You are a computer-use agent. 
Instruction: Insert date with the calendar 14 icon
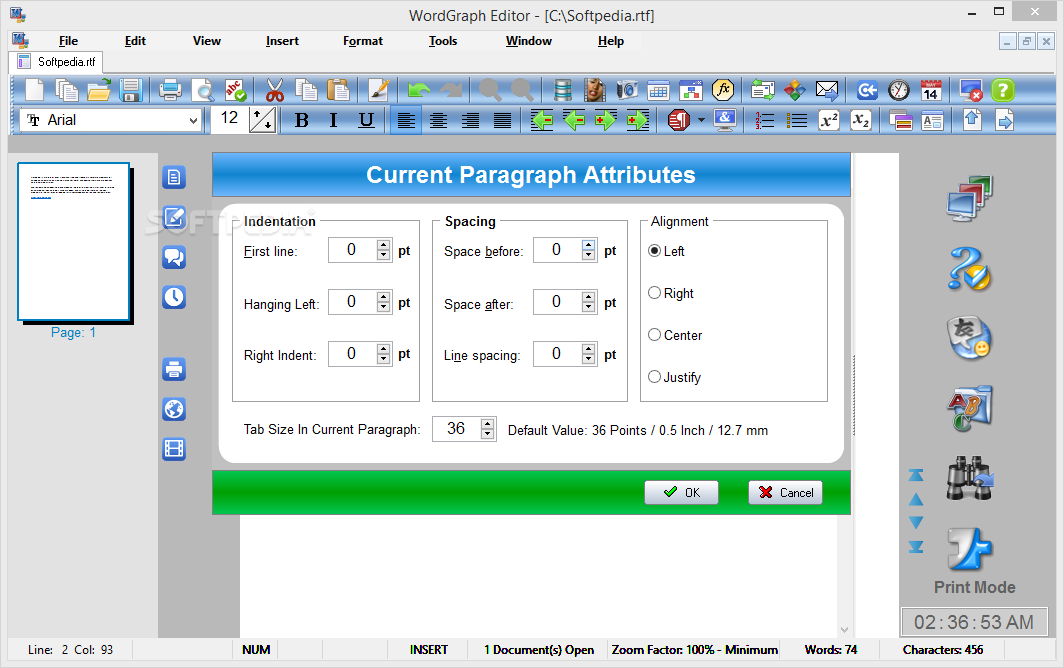tap(931, 90)
